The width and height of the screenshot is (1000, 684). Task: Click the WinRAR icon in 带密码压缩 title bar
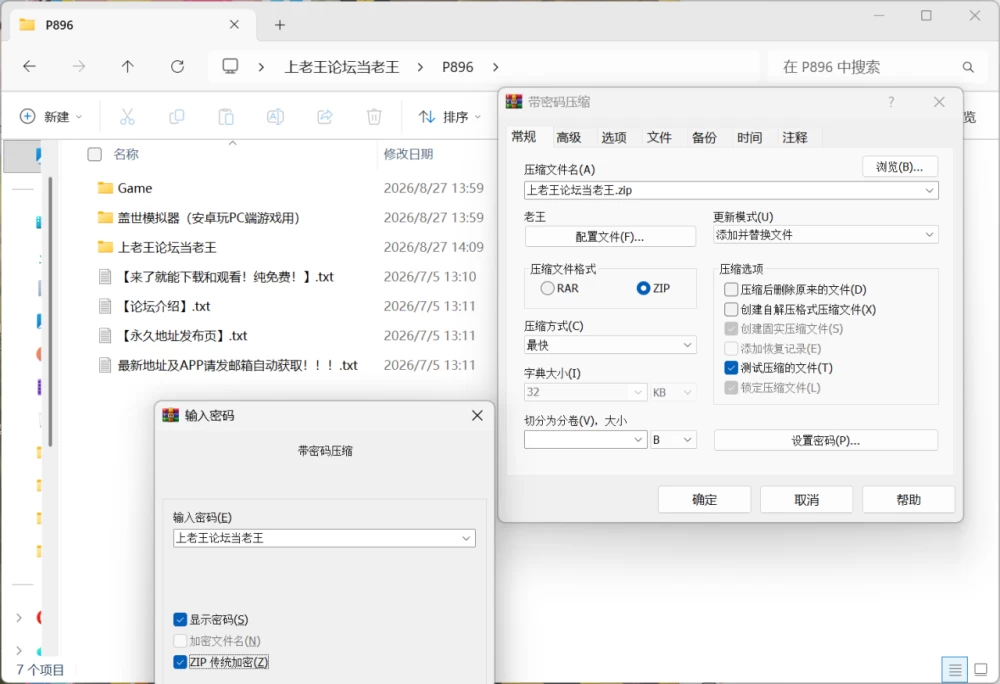tap(514, 102)
